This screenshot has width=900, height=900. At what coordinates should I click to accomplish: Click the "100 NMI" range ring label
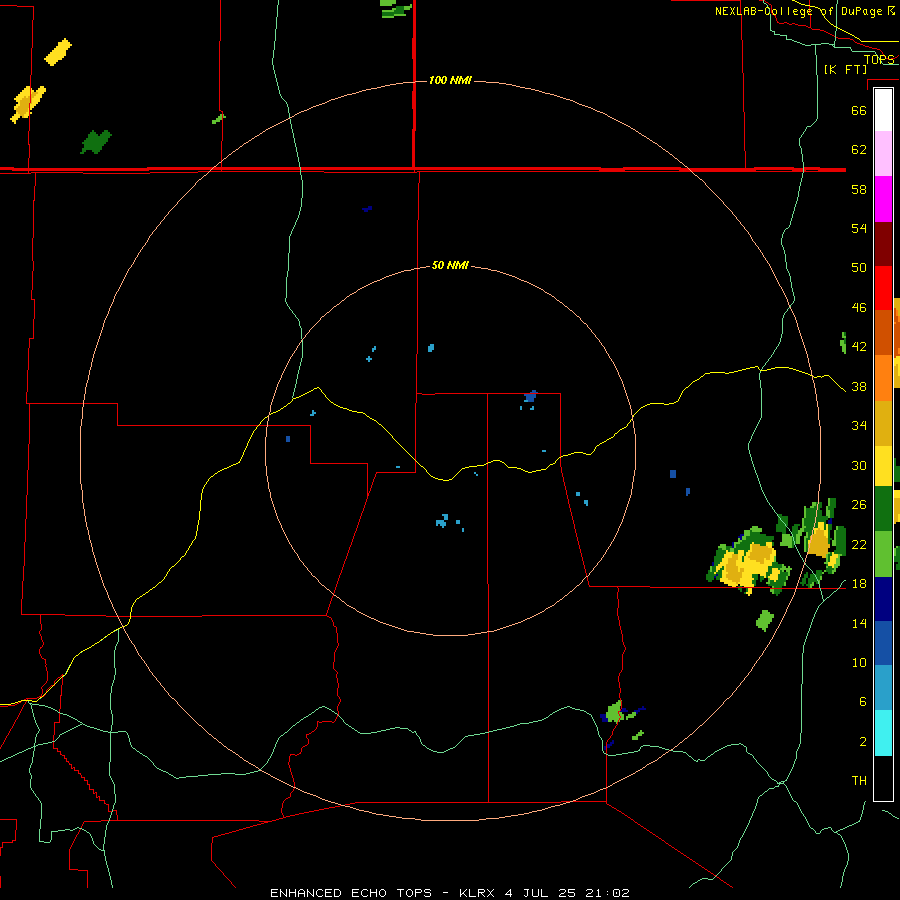pyautogui.click(x=450, y=80)
